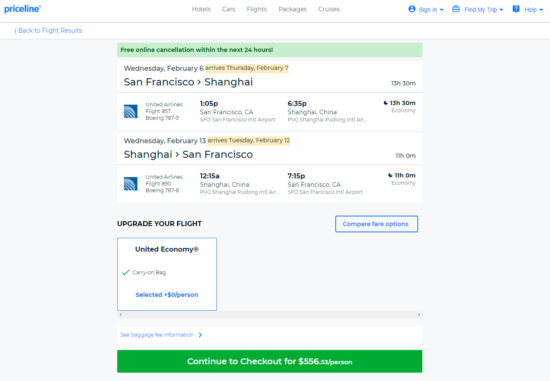The width and height of the screenshot is (550, 381).
Task: Click the Help question mark icon
Action: (x=516, y=9)
